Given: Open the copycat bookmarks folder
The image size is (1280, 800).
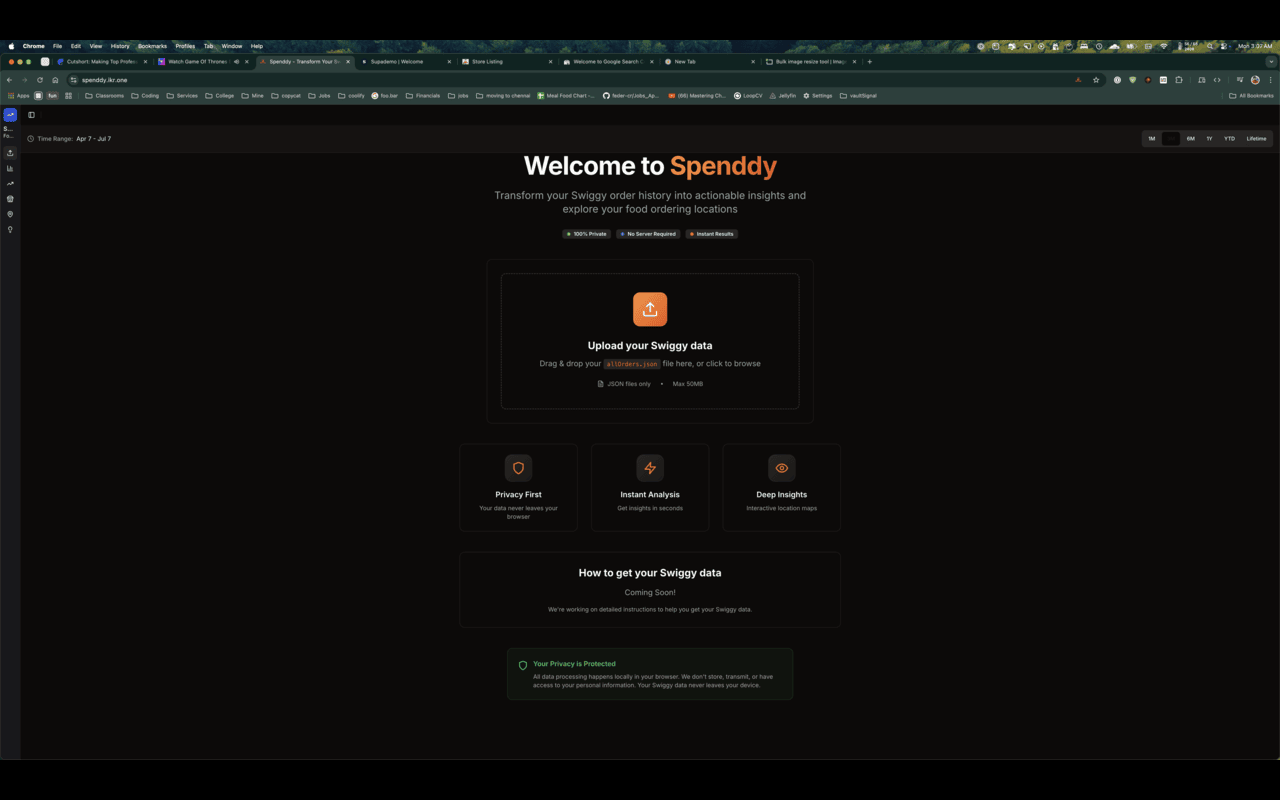Looking at the screenshot, I should pyautogui.click(x=286, y=96).
